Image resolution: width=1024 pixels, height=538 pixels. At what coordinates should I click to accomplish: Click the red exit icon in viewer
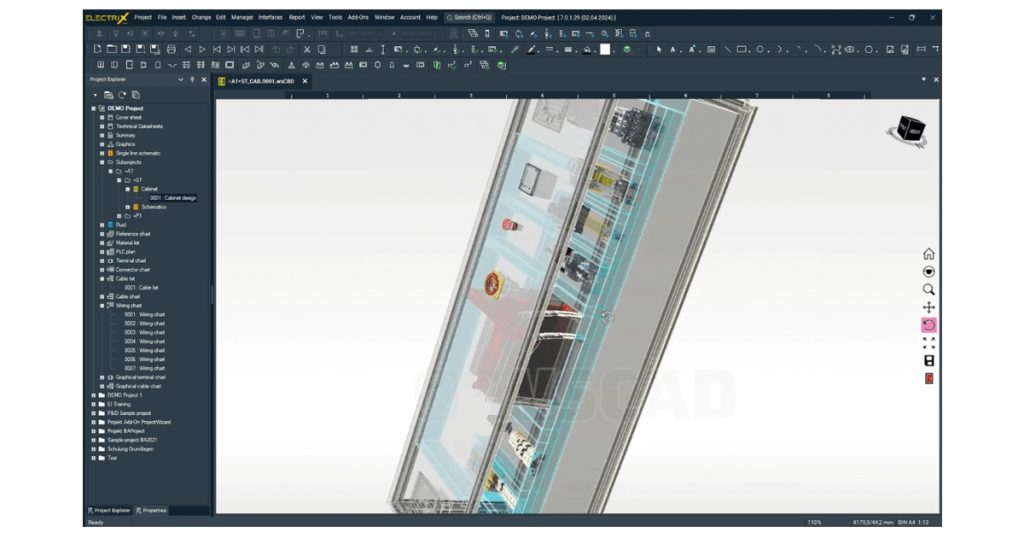click(929, 378)
